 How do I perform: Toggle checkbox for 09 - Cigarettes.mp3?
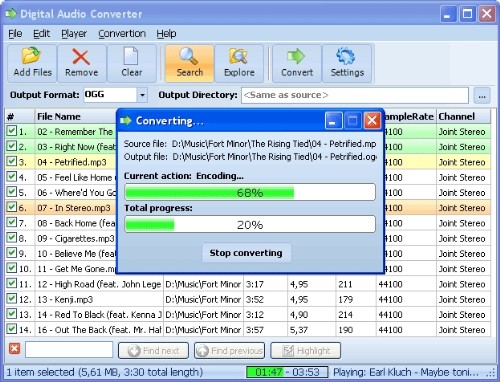(12, 238)
